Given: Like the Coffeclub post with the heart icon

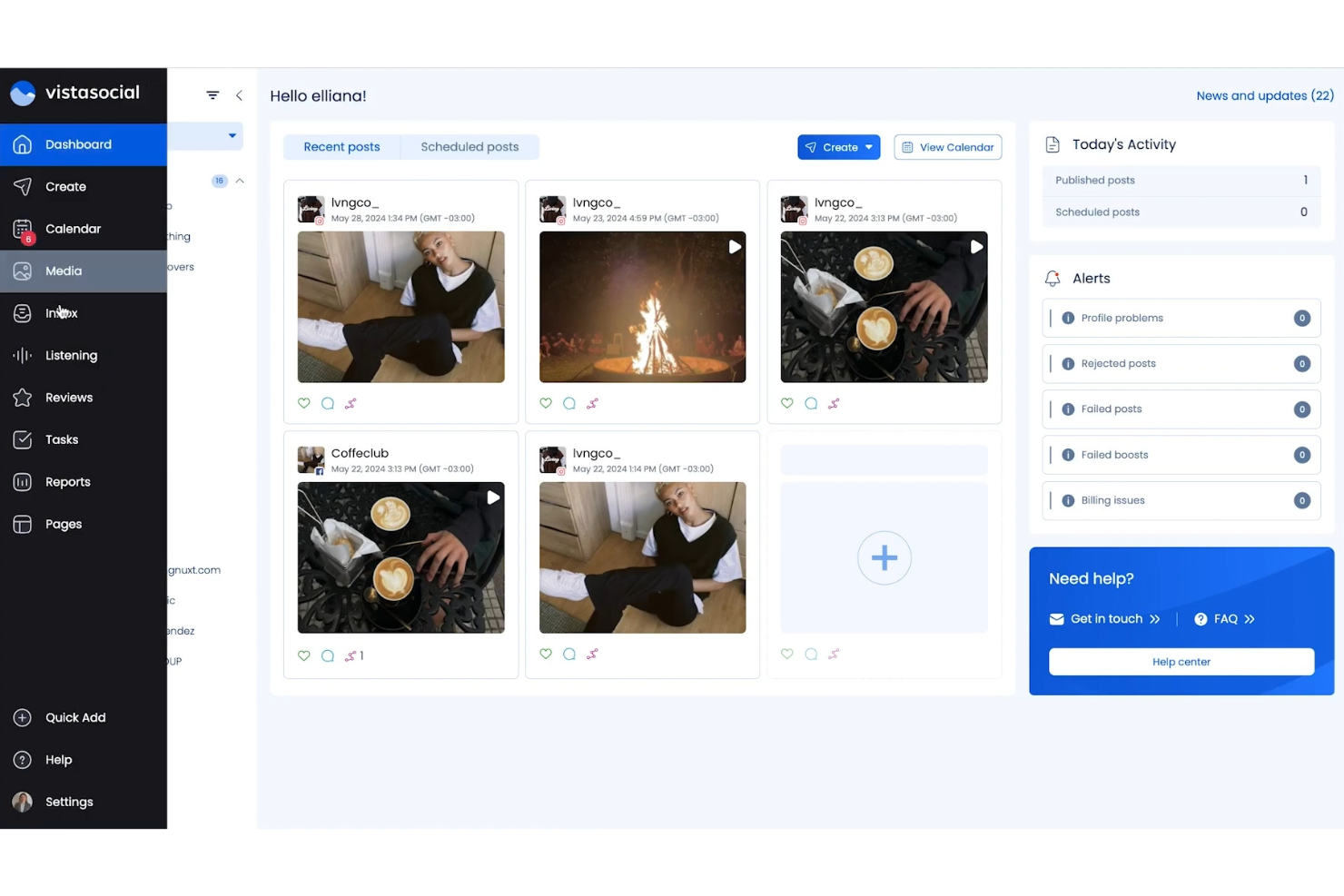Looking at the screenshot, I should click(x=303, y=655).
